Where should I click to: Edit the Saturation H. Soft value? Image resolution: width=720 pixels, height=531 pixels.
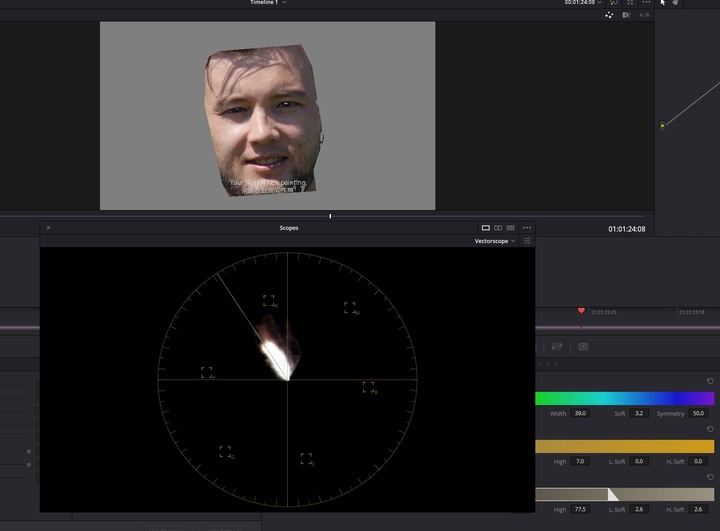tap(698, 461)
